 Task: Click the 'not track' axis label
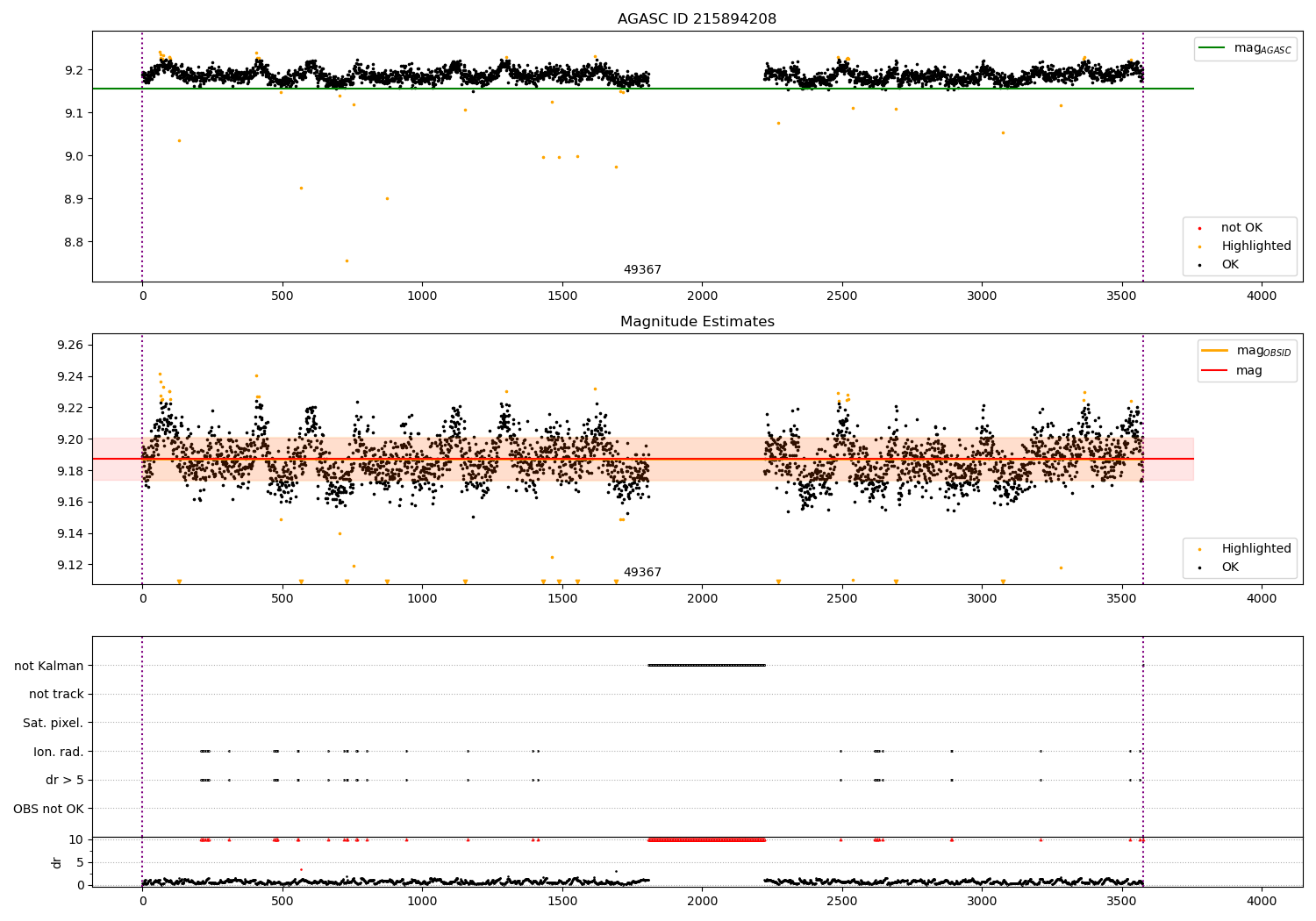(56, 694)
